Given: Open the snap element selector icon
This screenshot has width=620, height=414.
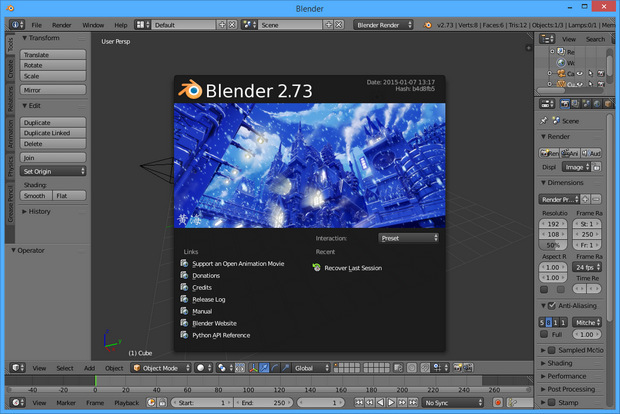Looking at the screenshot, I should [x=440, y=368].
